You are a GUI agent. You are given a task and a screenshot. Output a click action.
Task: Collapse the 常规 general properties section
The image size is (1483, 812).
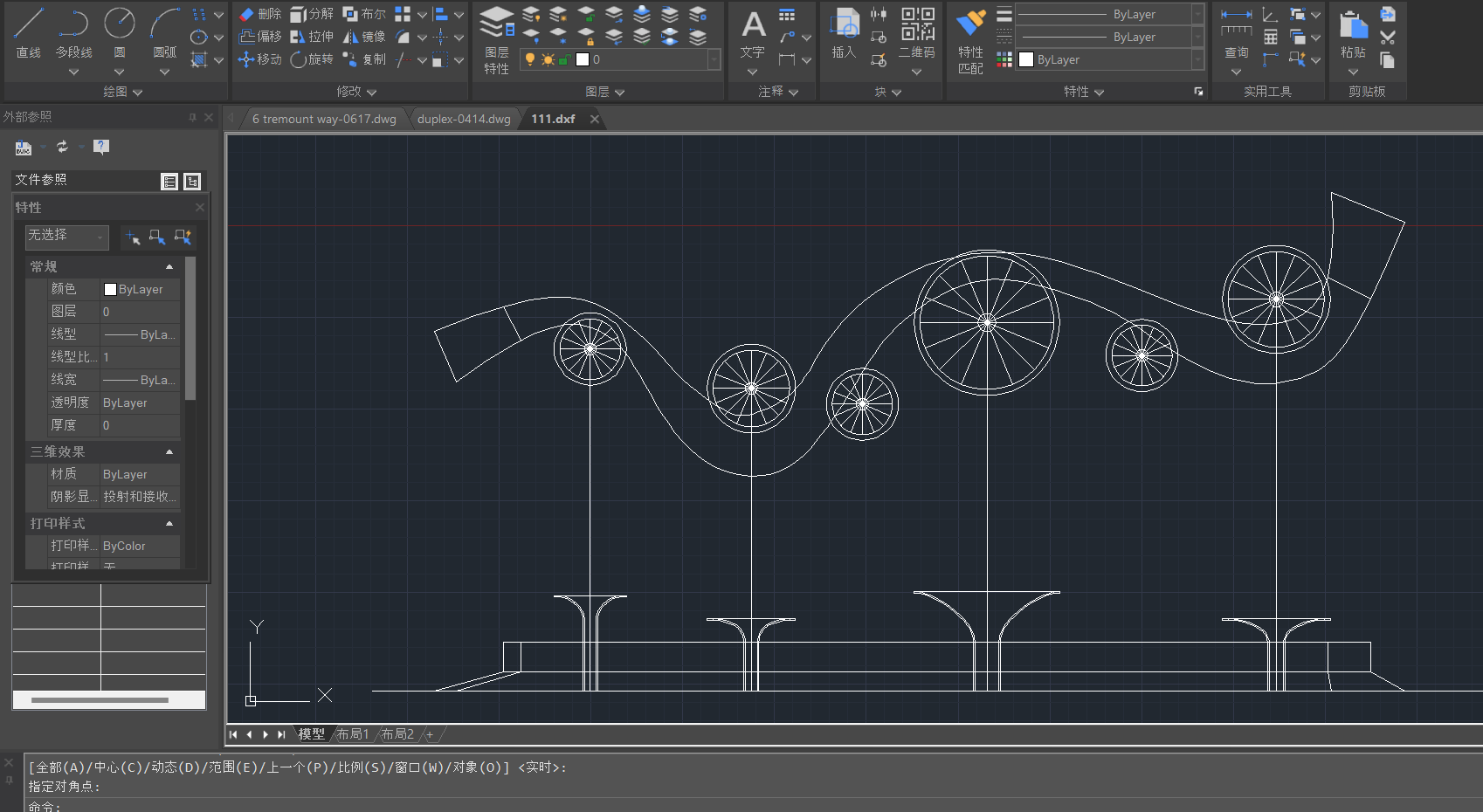pyautogui.click(x=169, y=266)
